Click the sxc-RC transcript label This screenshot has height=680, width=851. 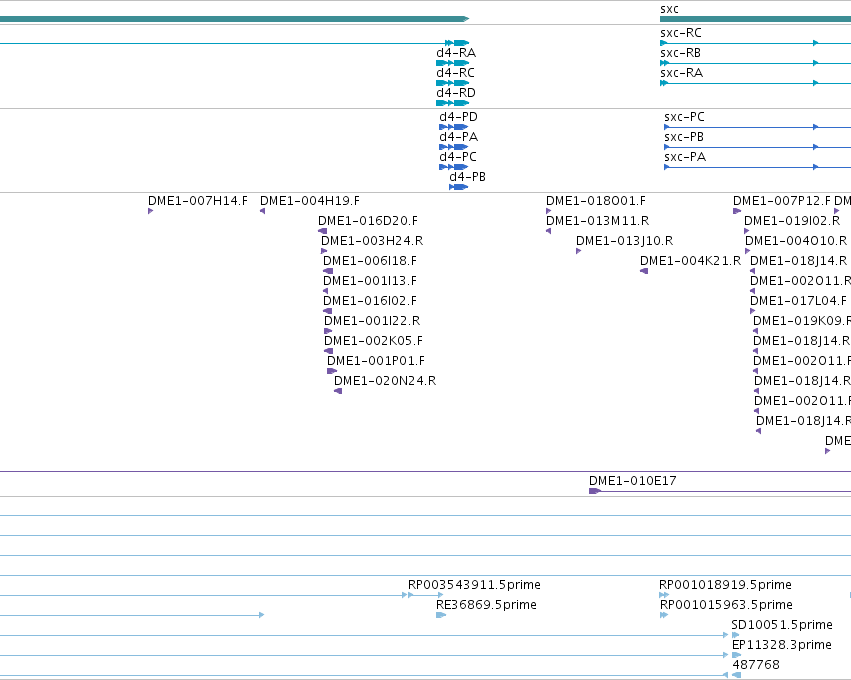tap(681, 33)
